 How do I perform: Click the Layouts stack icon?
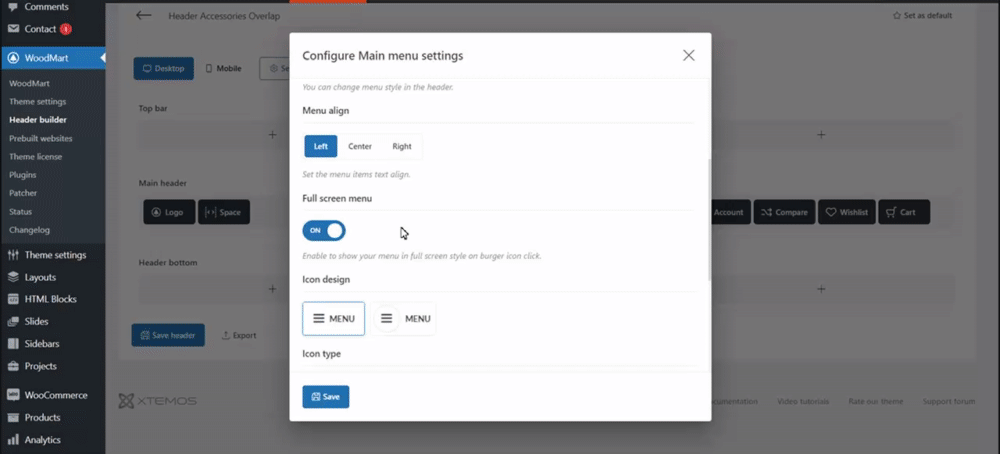[13, 277]
